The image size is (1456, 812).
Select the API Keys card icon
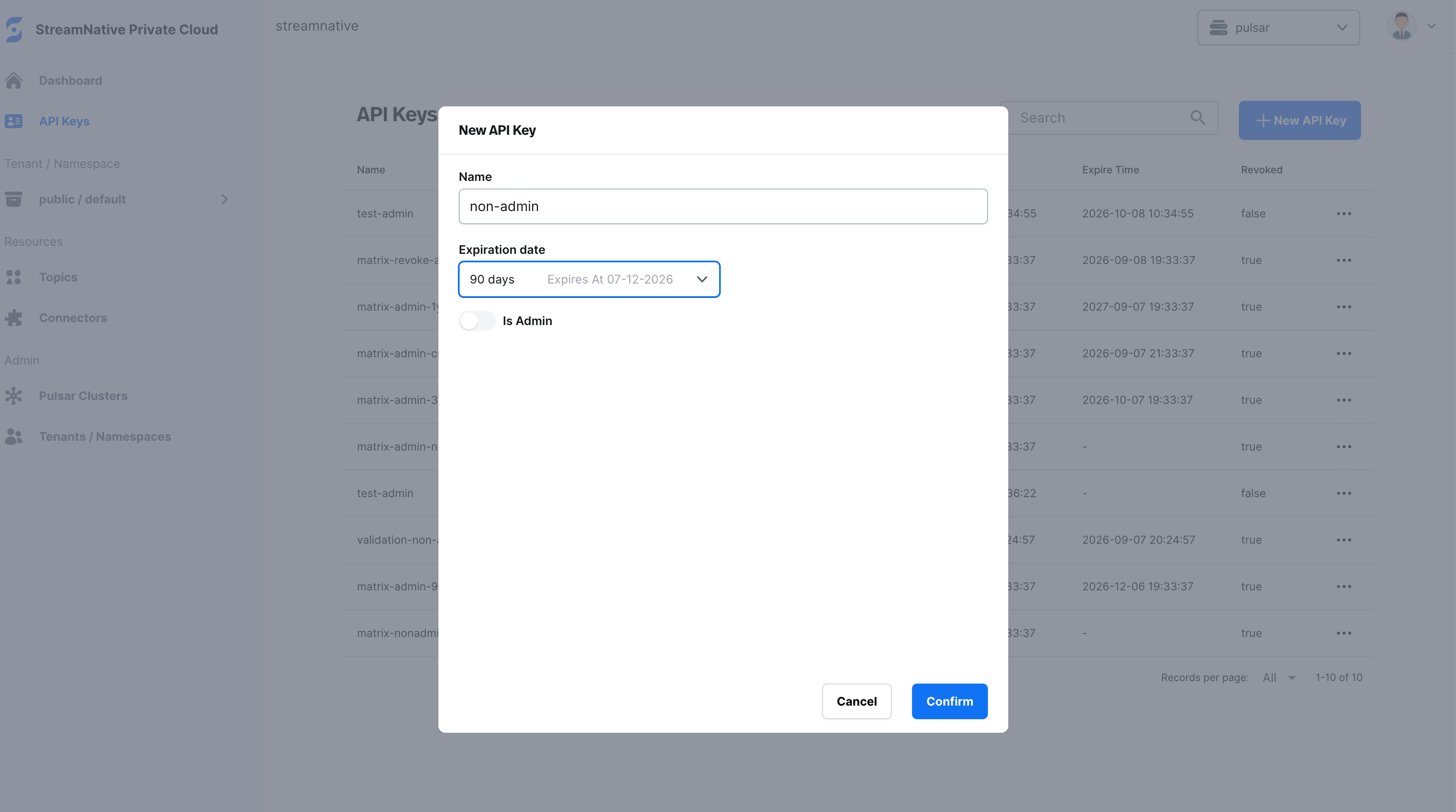click(14, 121)
